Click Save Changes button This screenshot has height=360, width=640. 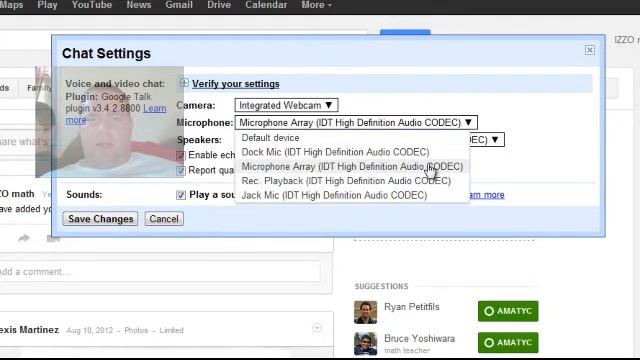click(x=100, y=219)
